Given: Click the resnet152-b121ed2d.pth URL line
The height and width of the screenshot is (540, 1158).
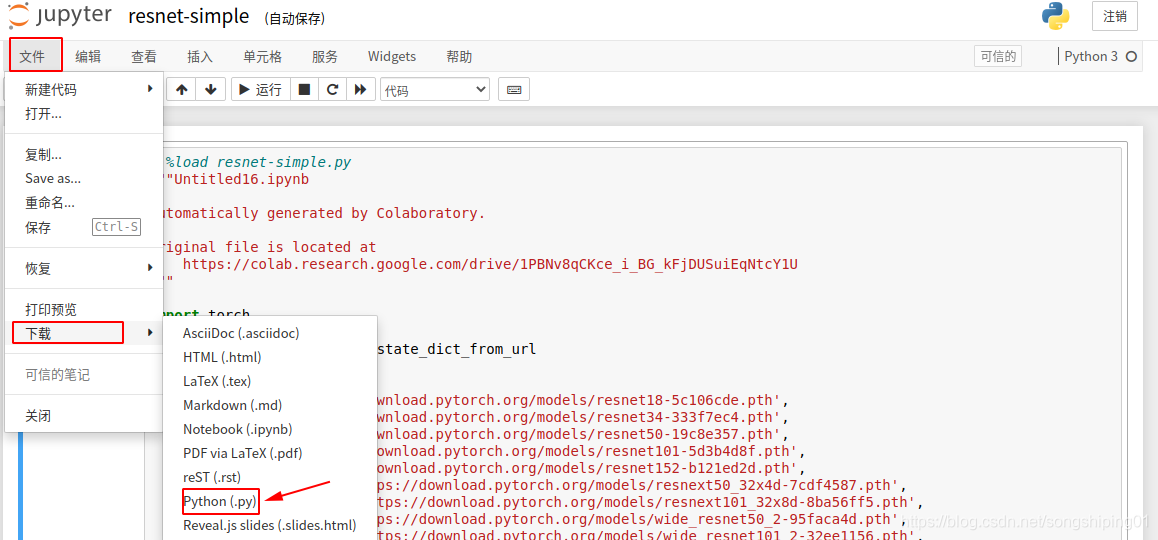Looking at the screenshot, I should tap(589, 469).
